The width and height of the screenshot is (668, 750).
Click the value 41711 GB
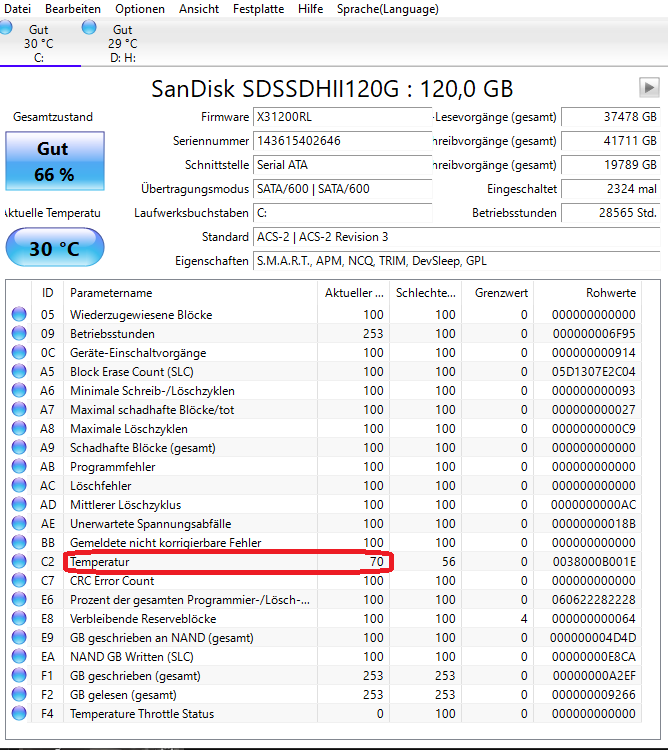[x=611, y=141]
